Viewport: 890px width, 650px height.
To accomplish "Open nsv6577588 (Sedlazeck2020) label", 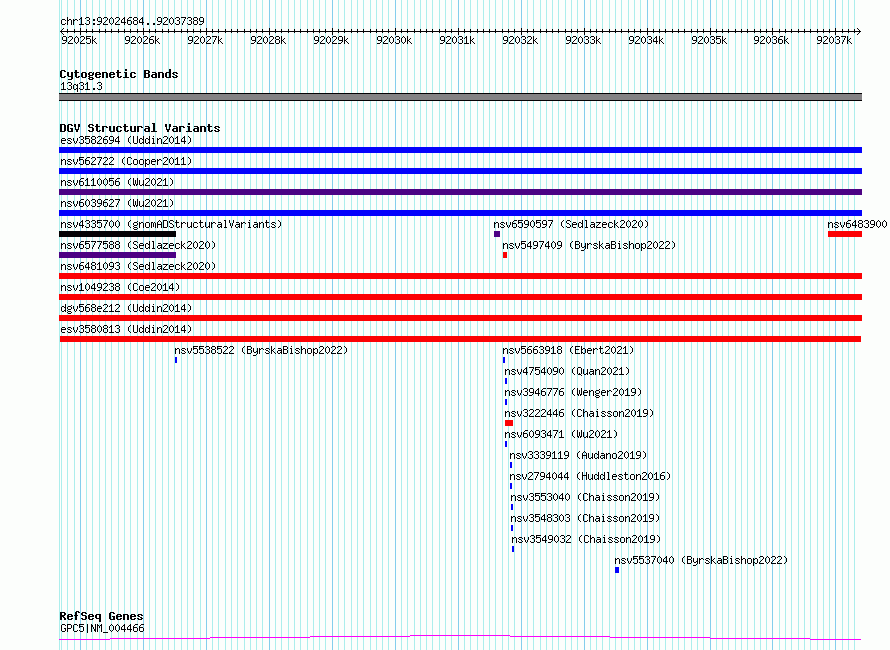I will pyautogui.click(x=138, y=245).
